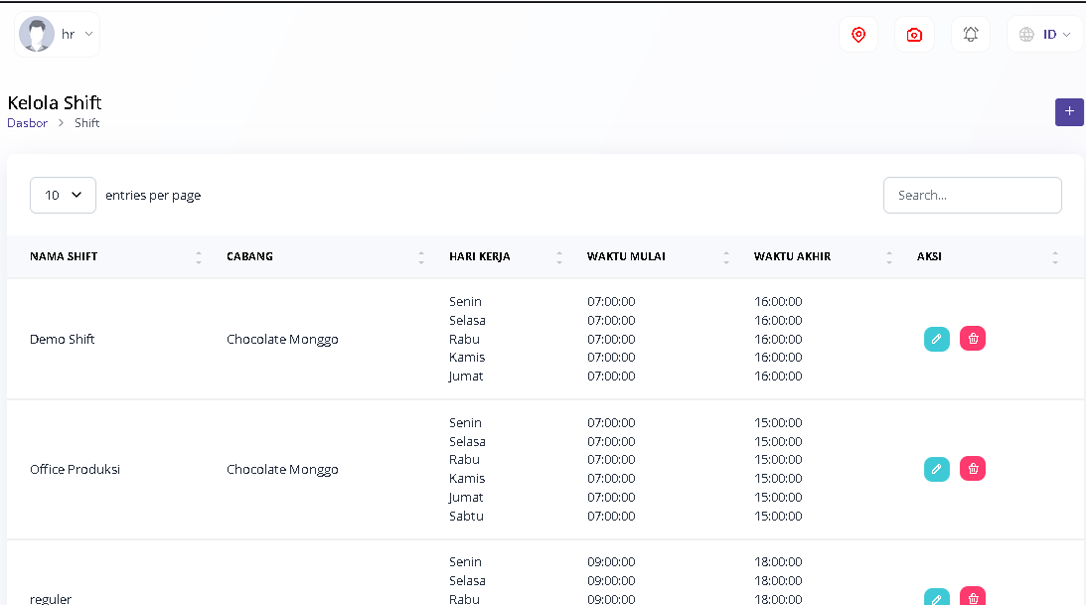Open the hr user profile dropdown
1086x605 pixels.
[58, 35]
